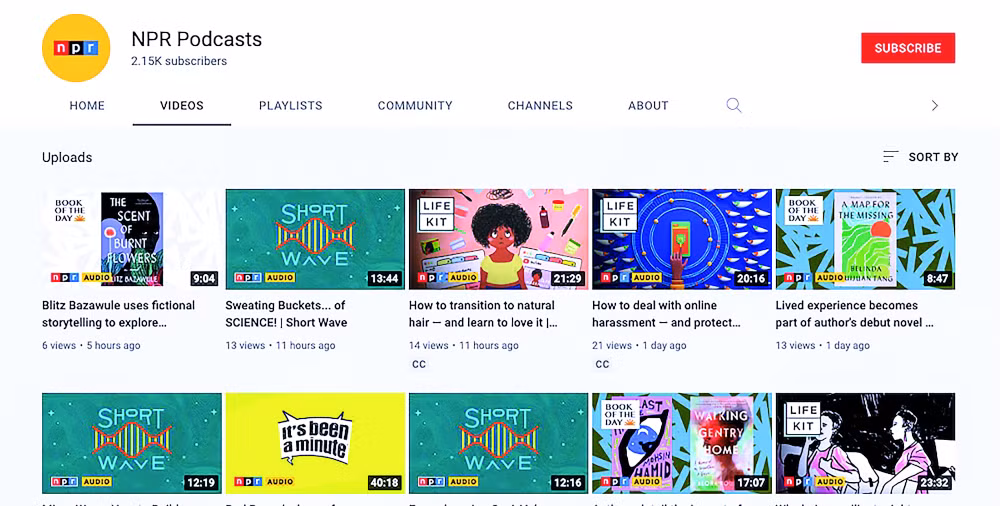Viewport: 1000px width, 506px height.
Task: Click the NPR Podcasts channel name
Action: tap(196, 39)
